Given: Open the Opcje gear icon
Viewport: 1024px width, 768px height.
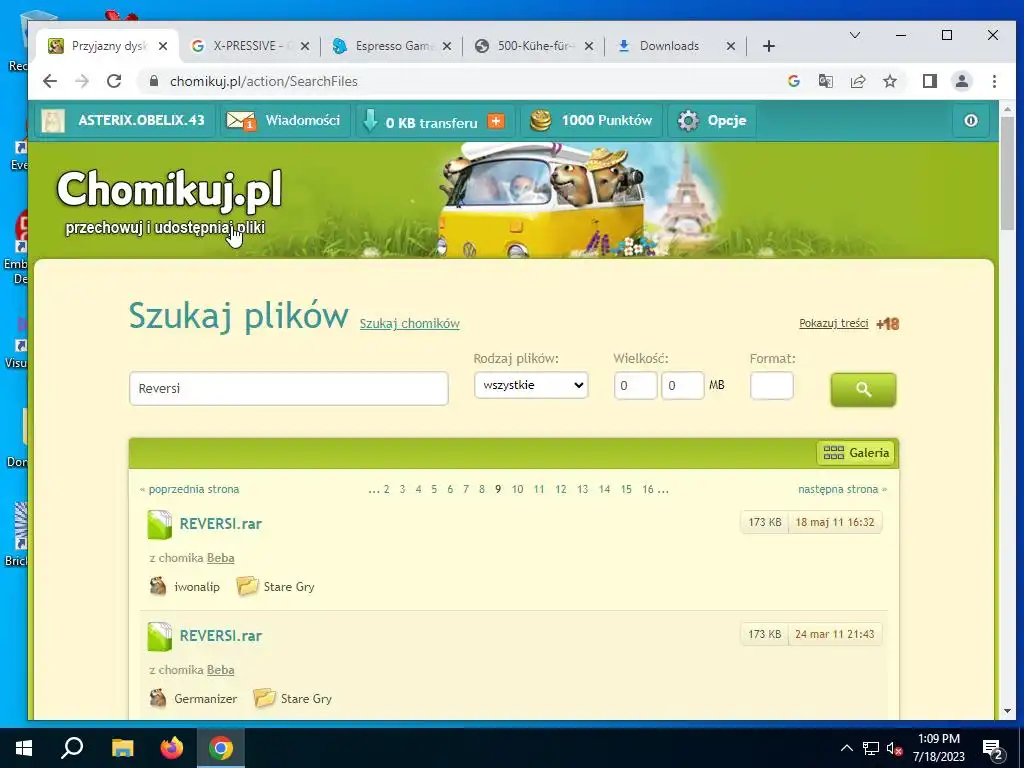Looking at the screenshot, I should pos(688,121).
